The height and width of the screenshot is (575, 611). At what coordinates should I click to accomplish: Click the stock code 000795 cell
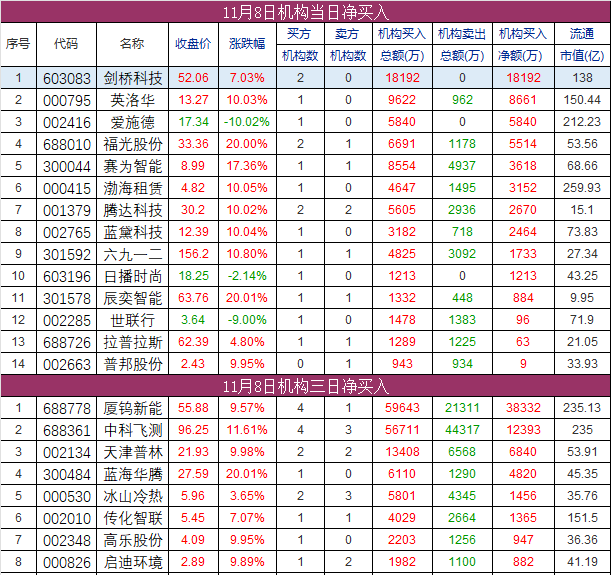point(66,99)
